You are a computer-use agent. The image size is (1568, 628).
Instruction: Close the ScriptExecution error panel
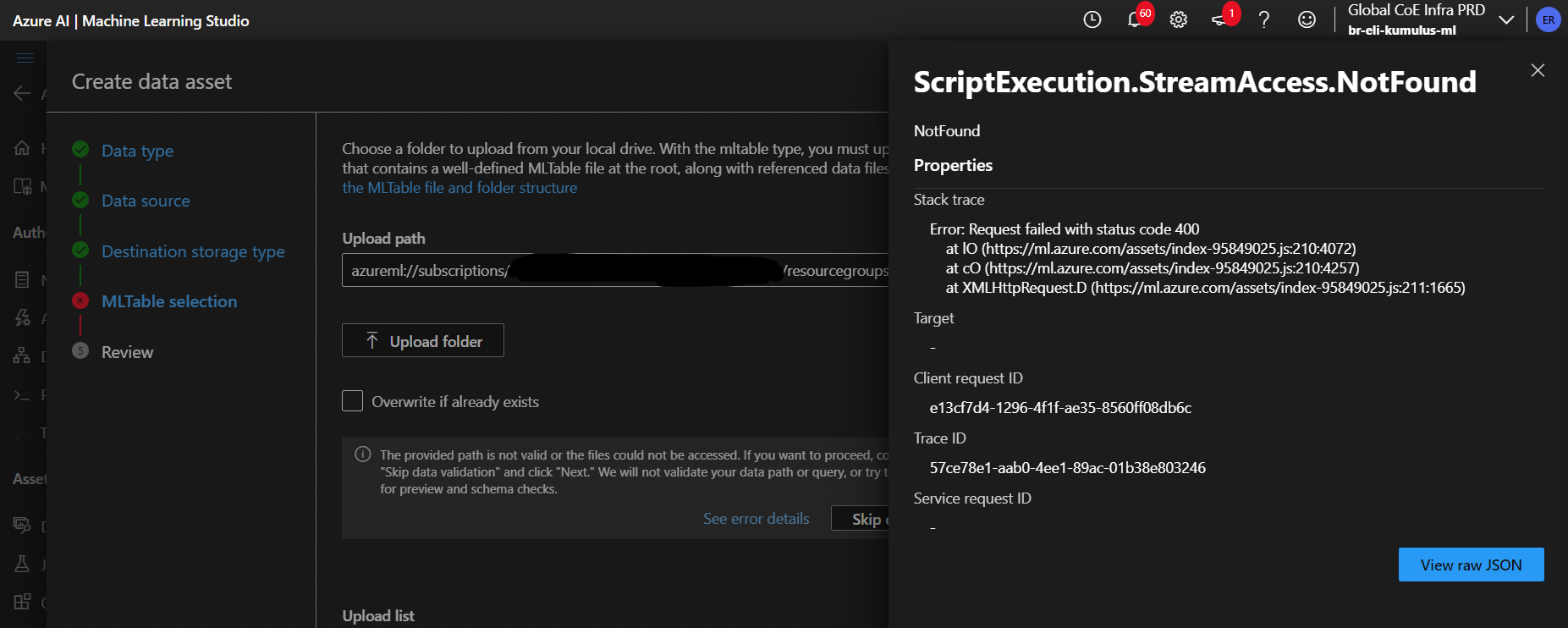1538,70
